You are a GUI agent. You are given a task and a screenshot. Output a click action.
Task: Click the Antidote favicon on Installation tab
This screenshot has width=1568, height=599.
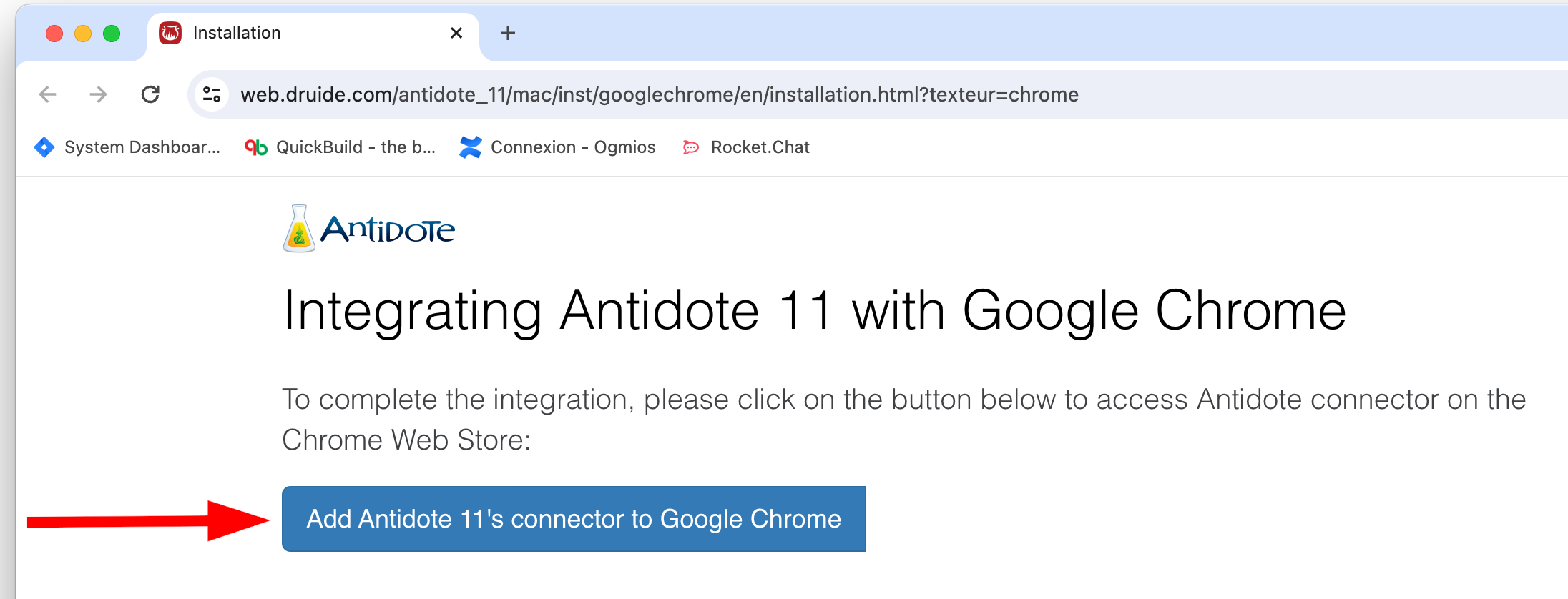tap(170, 33)
